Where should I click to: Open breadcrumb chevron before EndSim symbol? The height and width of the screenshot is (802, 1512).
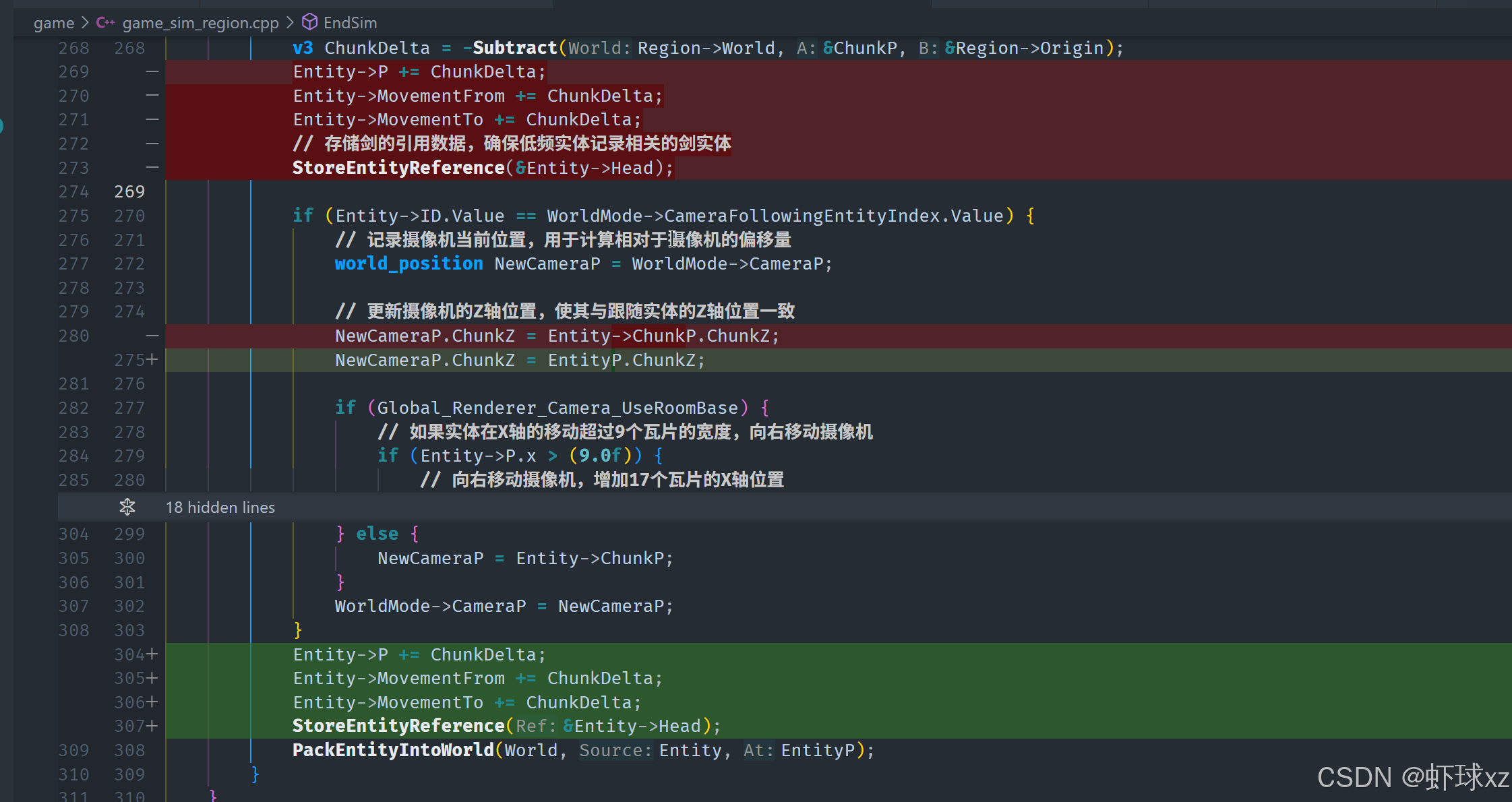point(290,23)
